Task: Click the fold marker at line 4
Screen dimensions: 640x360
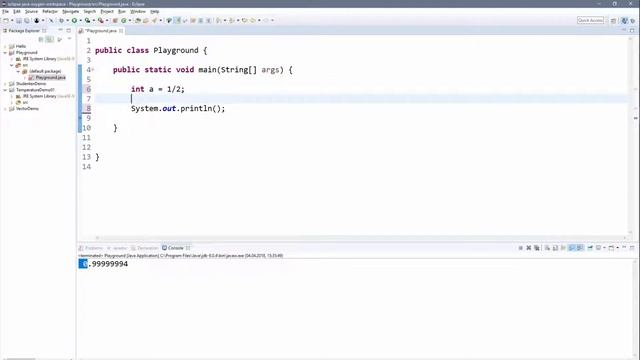Action: (93, 69)
